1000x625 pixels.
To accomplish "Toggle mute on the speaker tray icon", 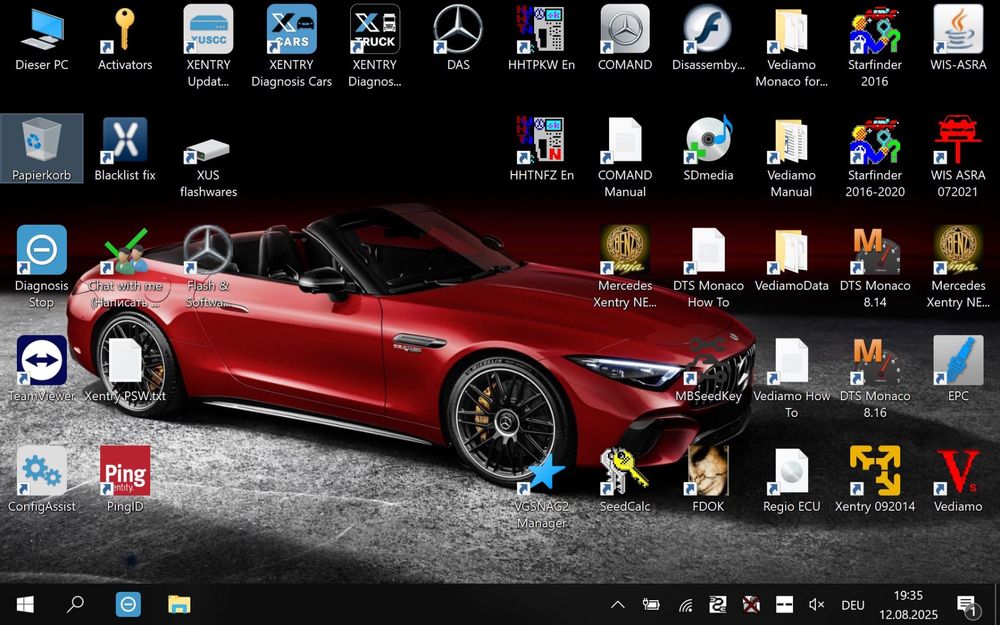I will [x=816, y=604].
